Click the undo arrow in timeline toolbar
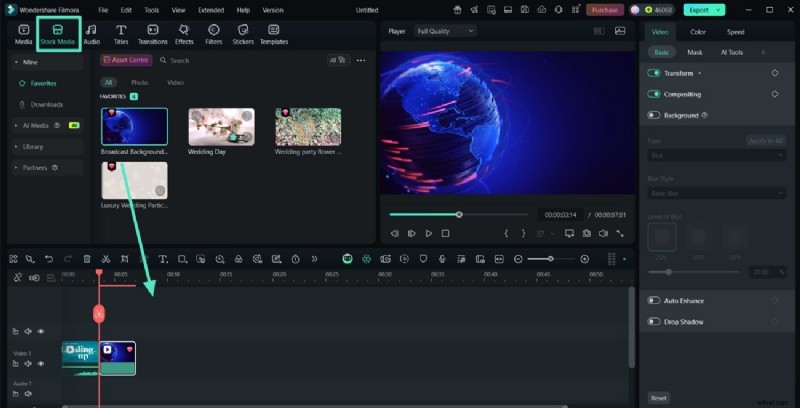This screenshot has height=408, width=800. click(x=49, y=259)
